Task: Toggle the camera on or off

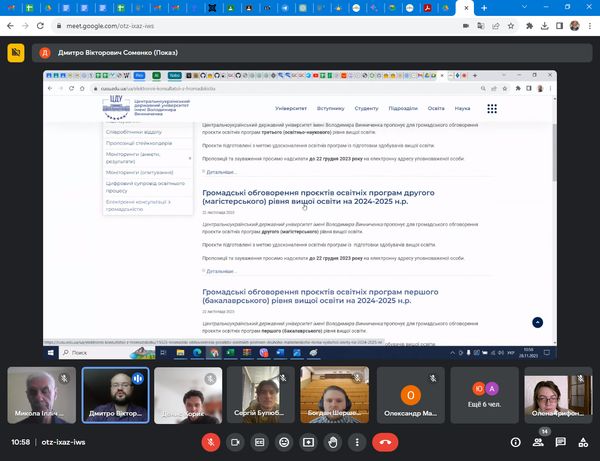Action: pos(236,441)
